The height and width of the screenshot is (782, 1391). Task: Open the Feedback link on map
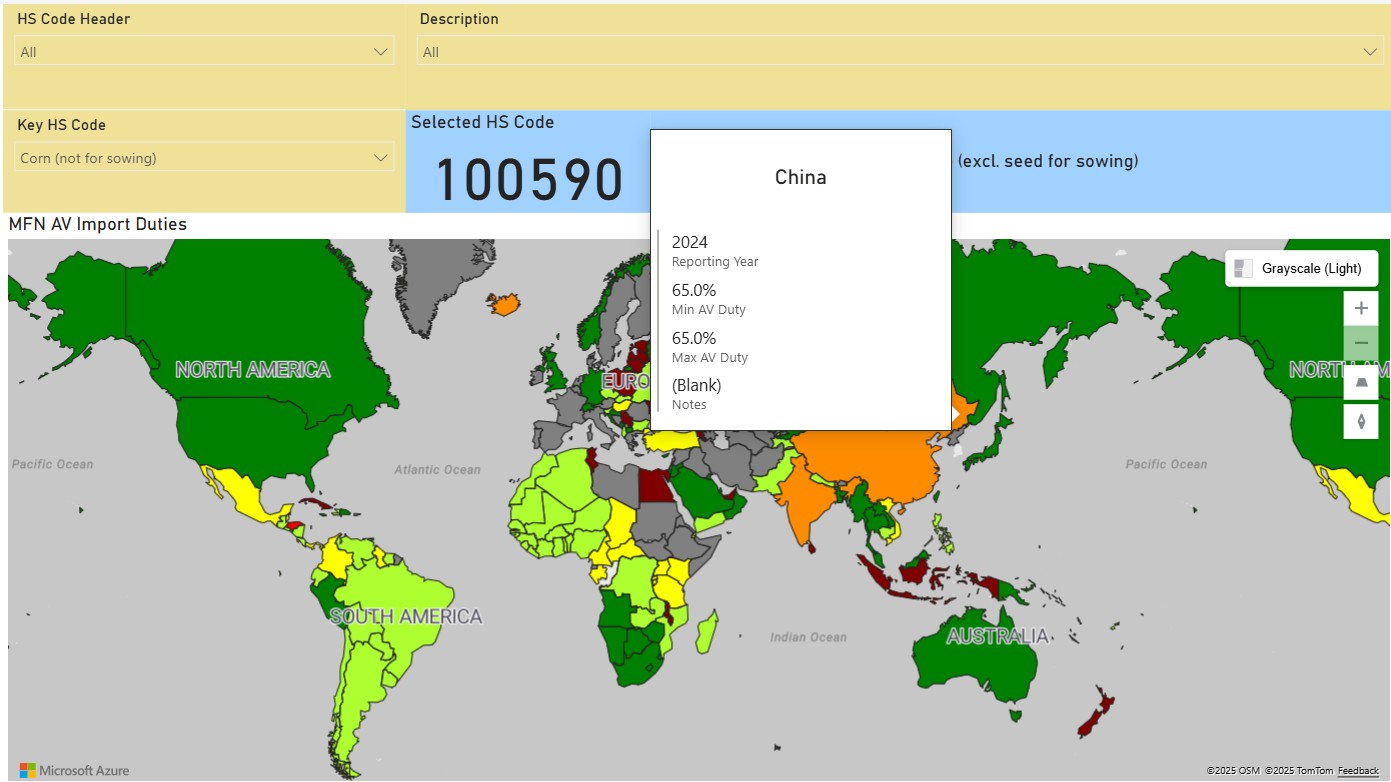click(1358, 771)
